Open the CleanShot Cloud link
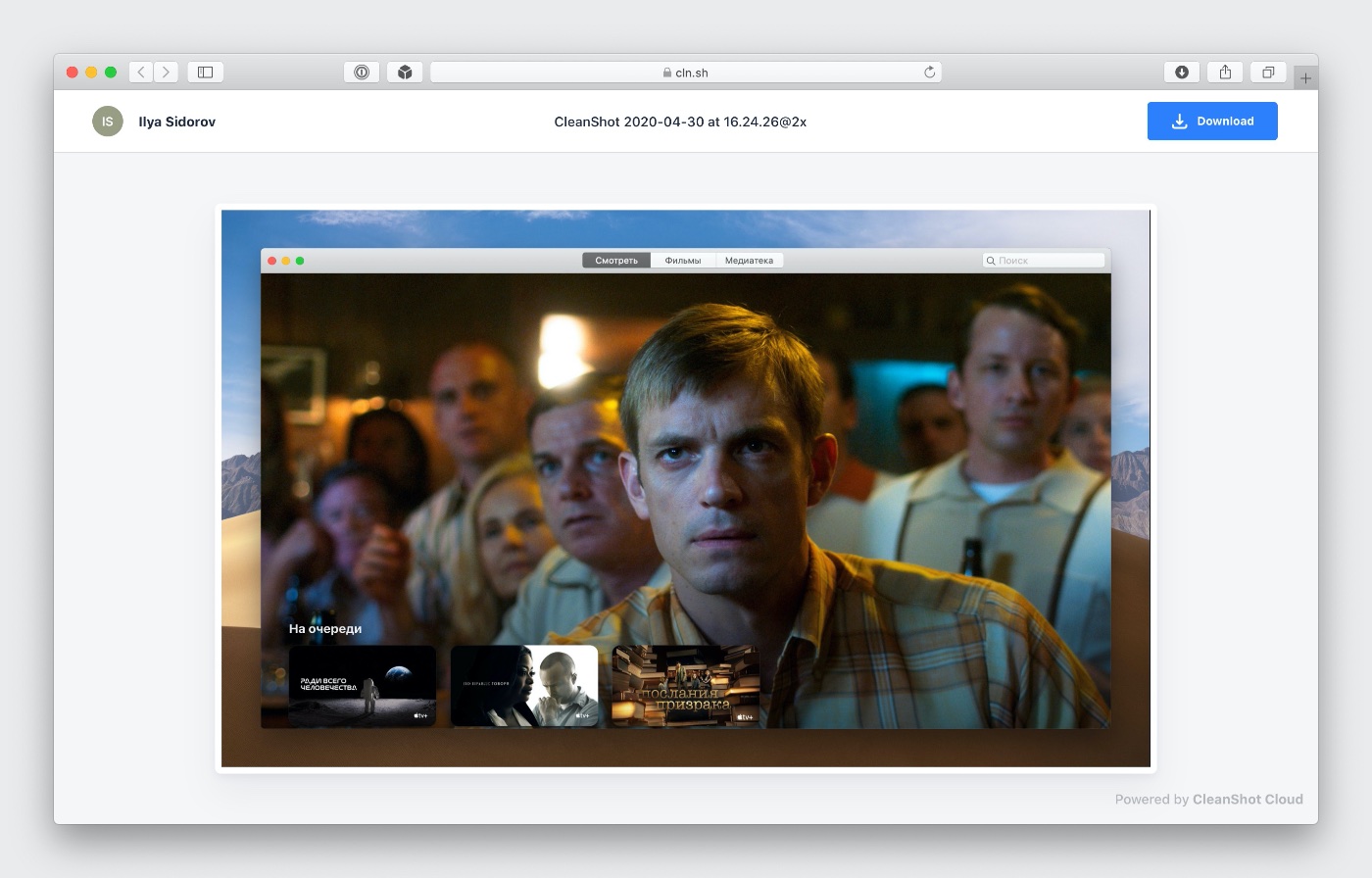Viewport: 1372px width, 878px height. (1248, 800)
